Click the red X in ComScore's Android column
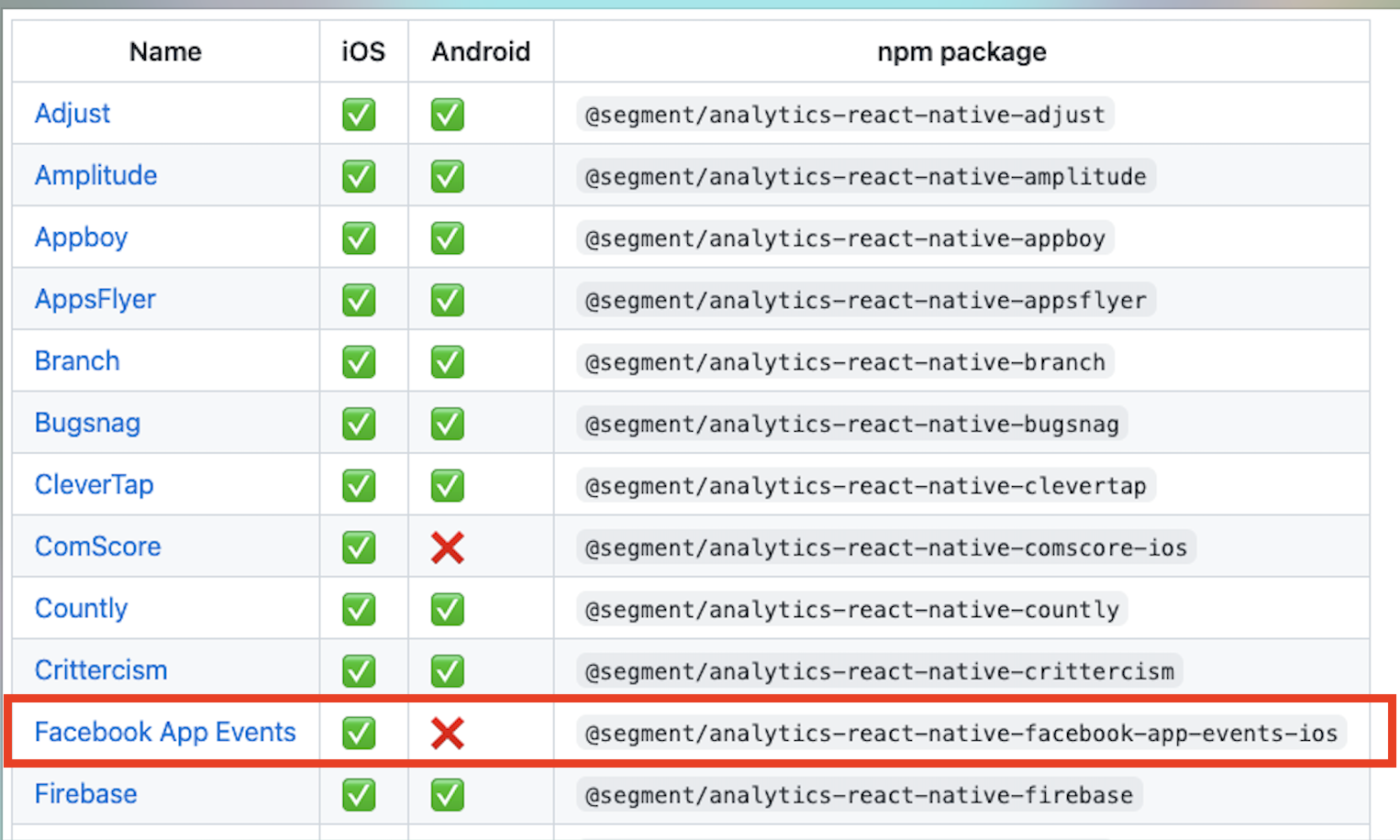This screenshot has height=840, width=1400. point(447,547)
